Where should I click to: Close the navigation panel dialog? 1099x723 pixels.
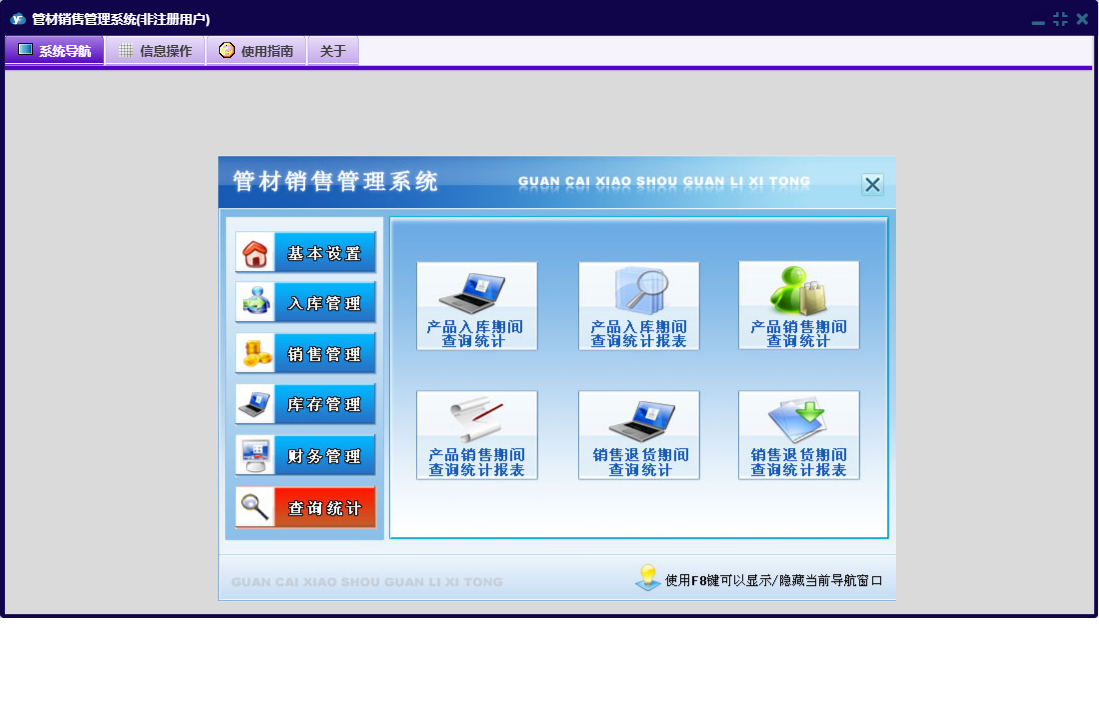[872, 185]
